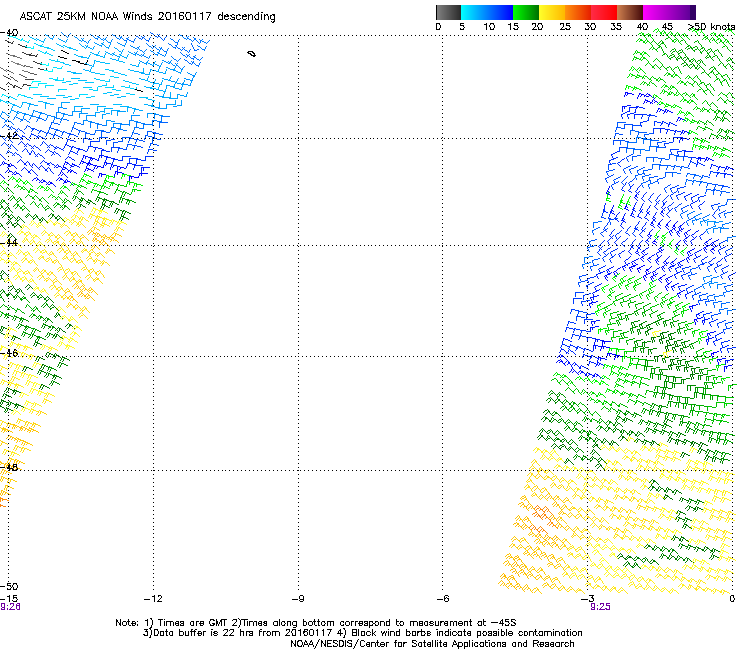
Task: Click the -3 longitude axis label
Action: [587, 599]
